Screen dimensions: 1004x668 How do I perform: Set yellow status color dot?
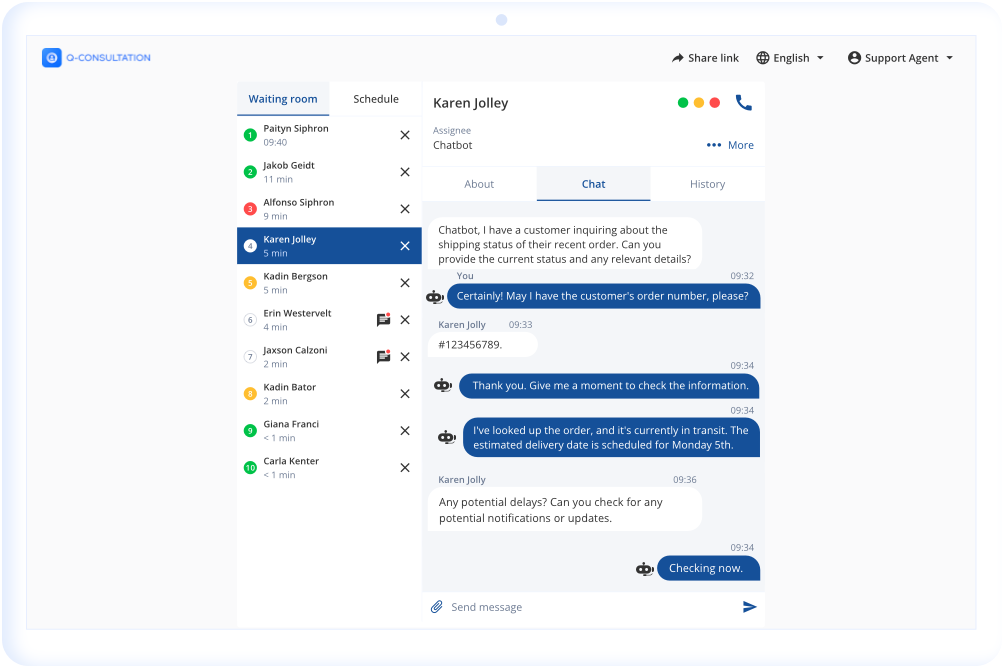699,102
